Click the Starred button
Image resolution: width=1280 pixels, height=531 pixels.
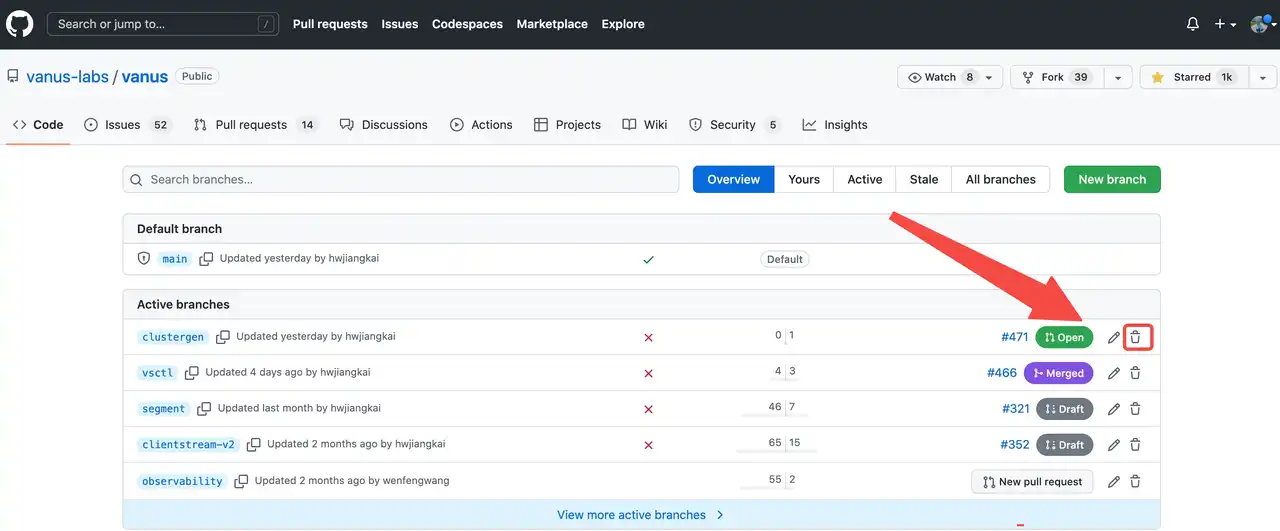pos(1194,77)
